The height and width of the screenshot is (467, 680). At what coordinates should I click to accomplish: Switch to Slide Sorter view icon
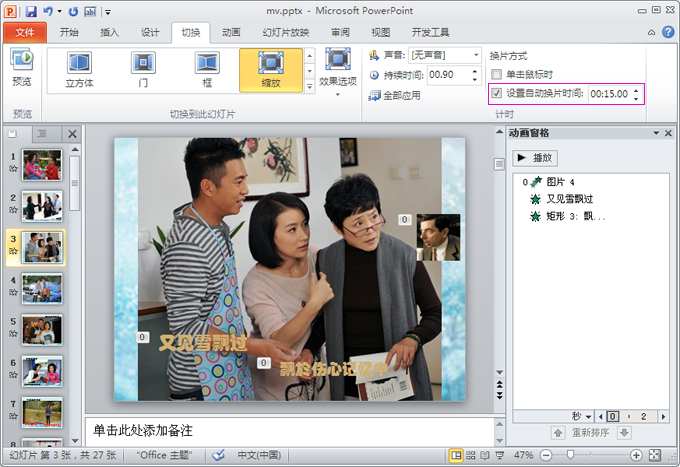point(471,455)
